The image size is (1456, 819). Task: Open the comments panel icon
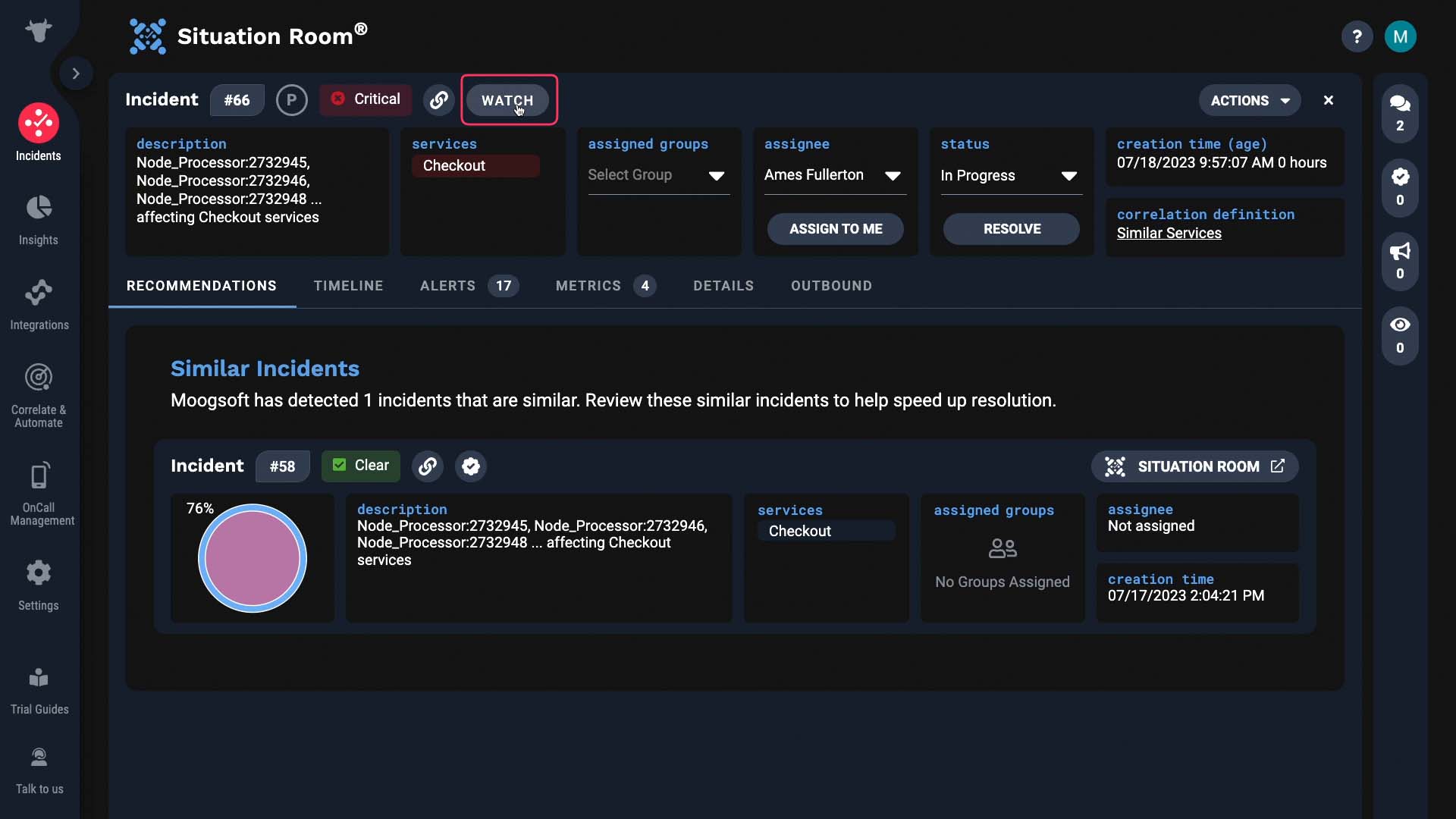pyautogui.click(x=1400, y=114)
